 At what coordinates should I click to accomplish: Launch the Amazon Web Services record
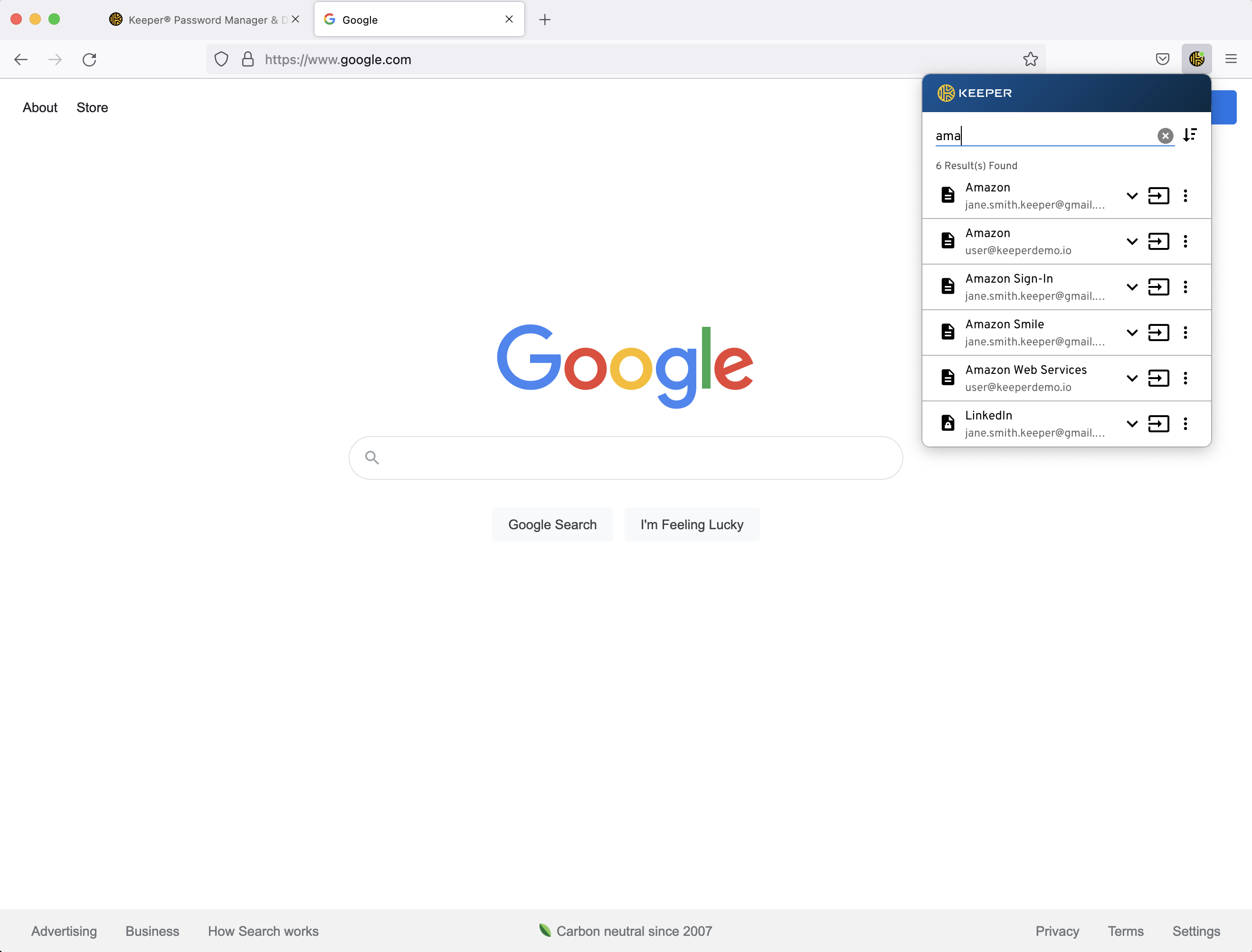pyautogui.click(x=1158, y=379)
